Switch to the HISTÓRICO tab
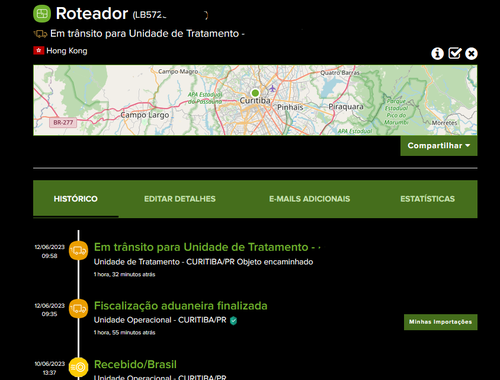The image size is (500, 380). pos(76,199)
